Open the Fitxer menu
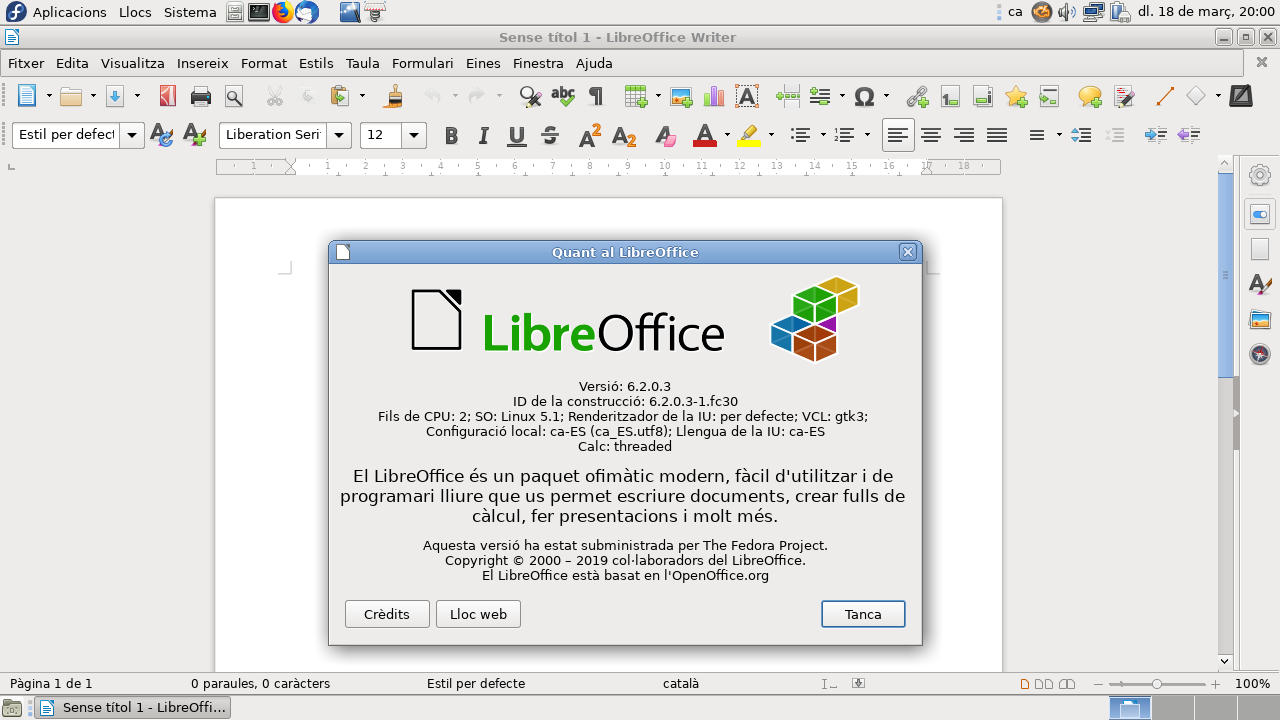Screen dimensions: 1280x720 [26, 63]
